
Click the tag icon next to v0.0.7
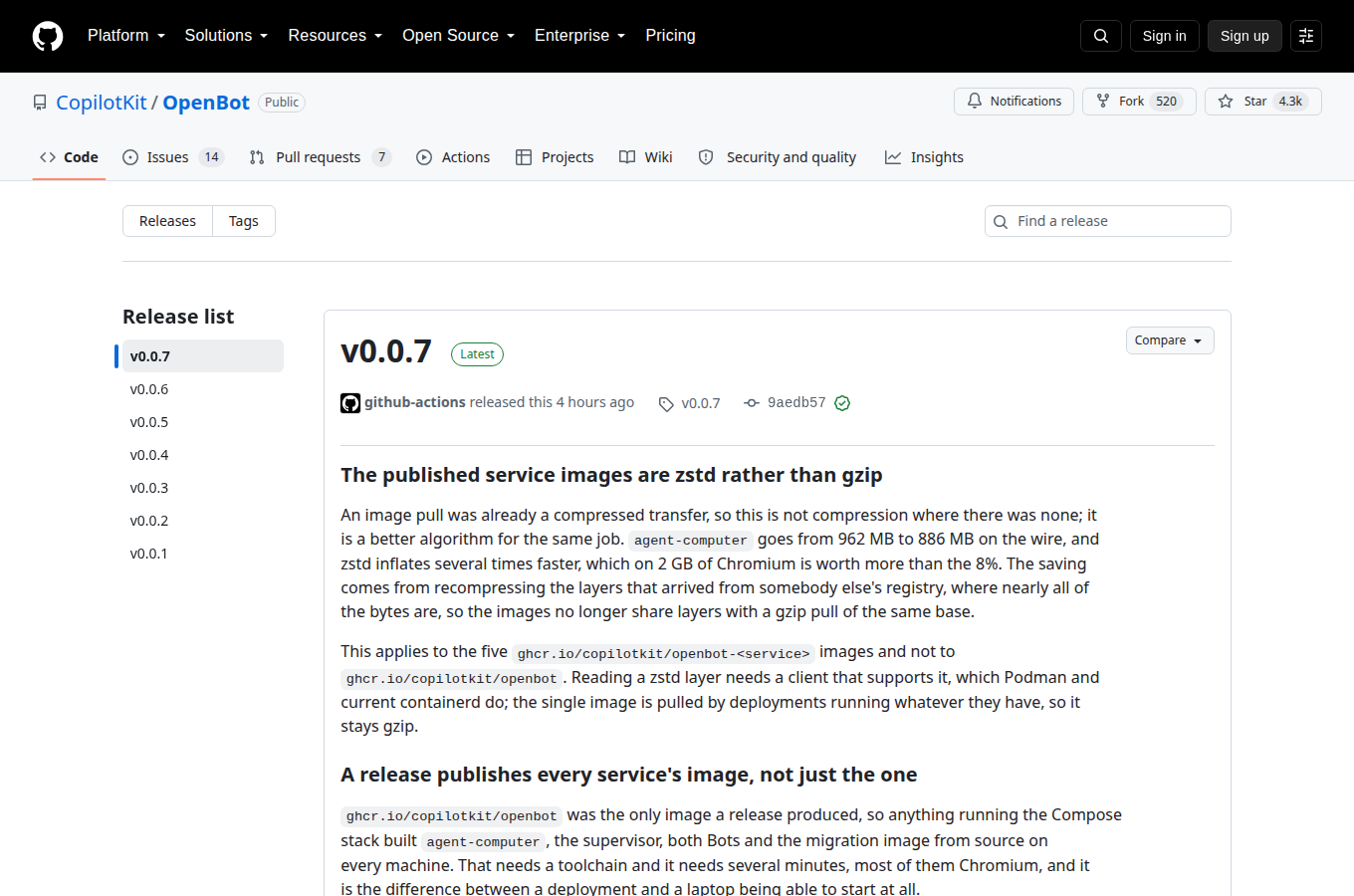[666, 403]
